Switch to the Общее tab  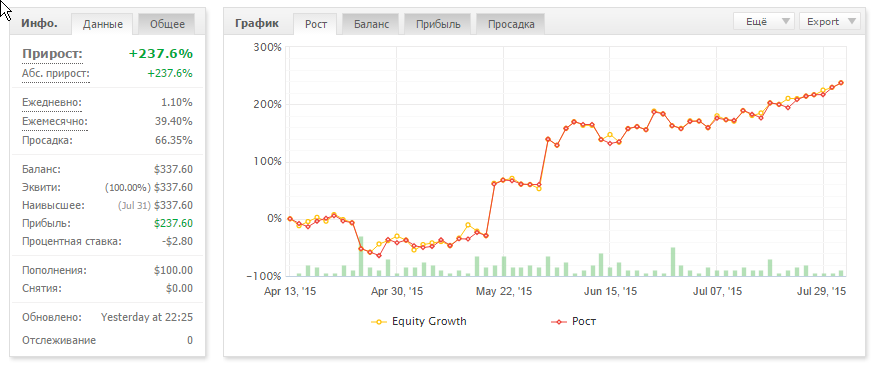167,24
